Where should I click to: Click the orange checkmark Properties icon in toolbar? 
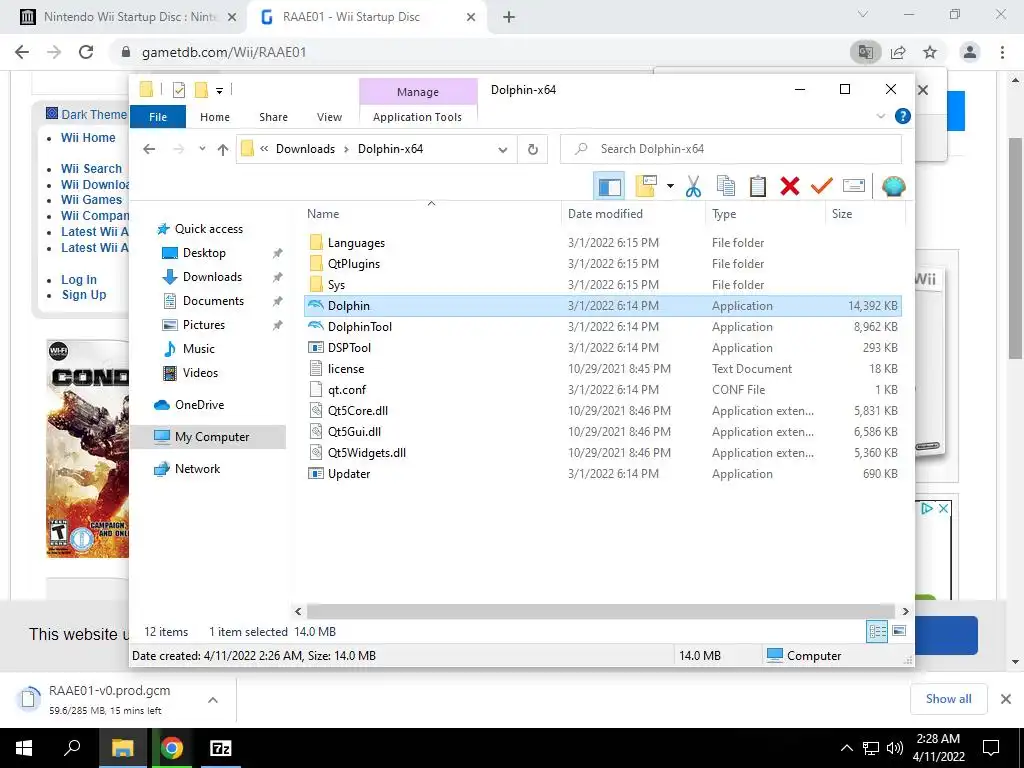click(822, 187)
